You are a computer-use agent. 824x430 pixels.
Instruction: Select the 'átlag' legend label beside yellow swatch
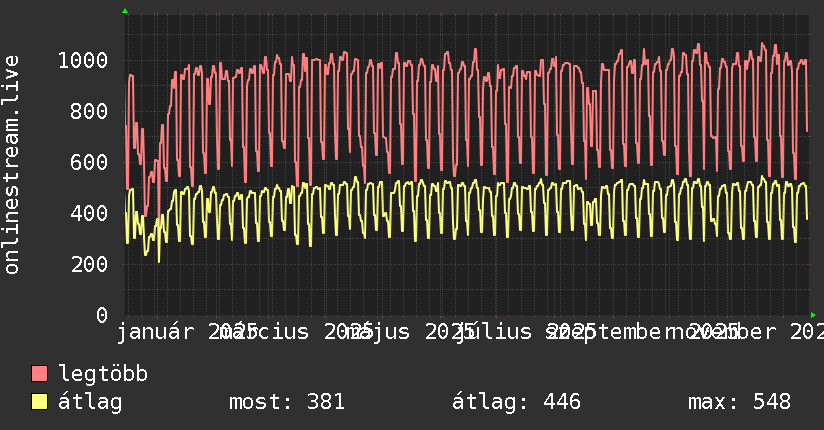(x=90, y=402)
